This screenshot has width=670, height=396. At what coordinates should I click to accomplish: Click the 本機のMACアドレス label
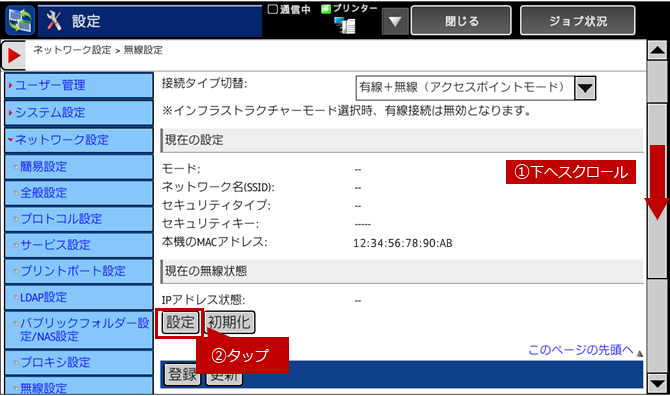215,242
